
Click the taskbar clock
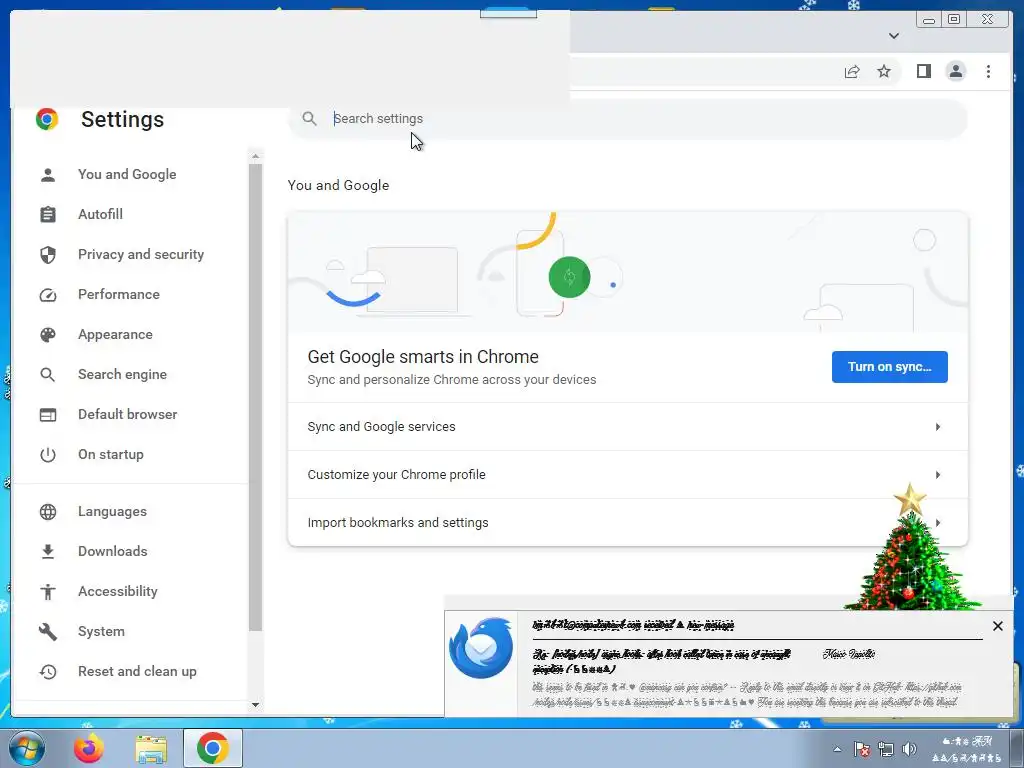tap(968, 750)
